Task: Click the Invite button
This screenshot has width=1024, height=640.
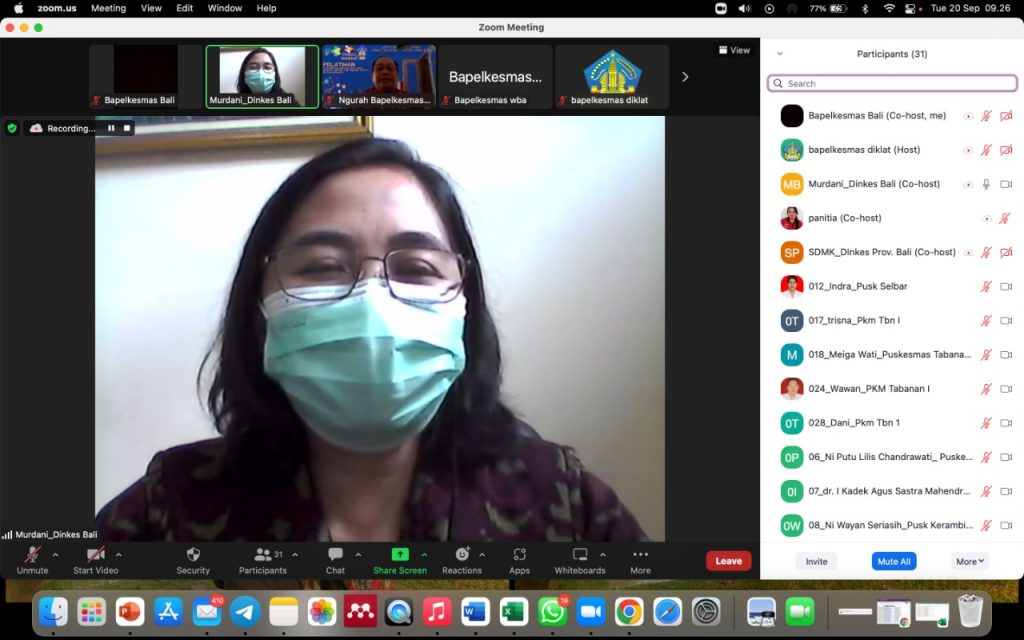Action: coord(816,561)
